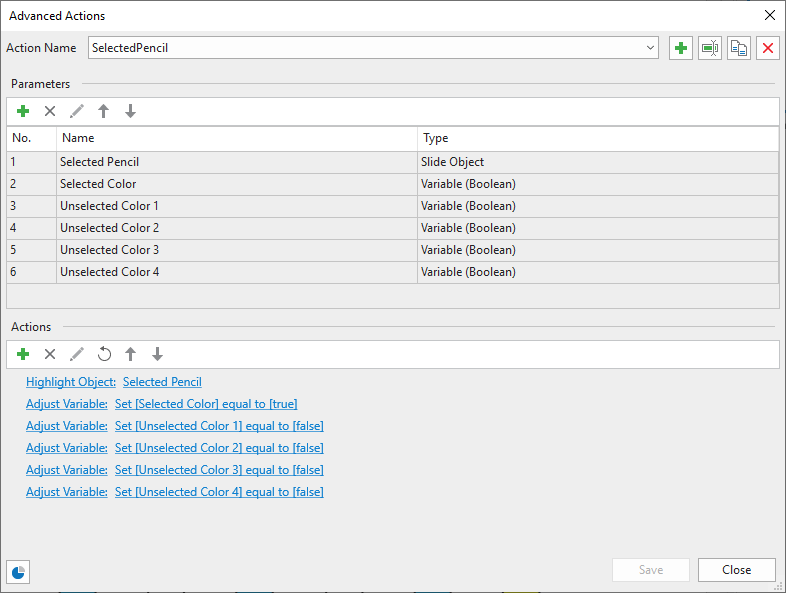This screenshot has height=593, width=786.
Task: Click the Close button
Action: point(736,570)
